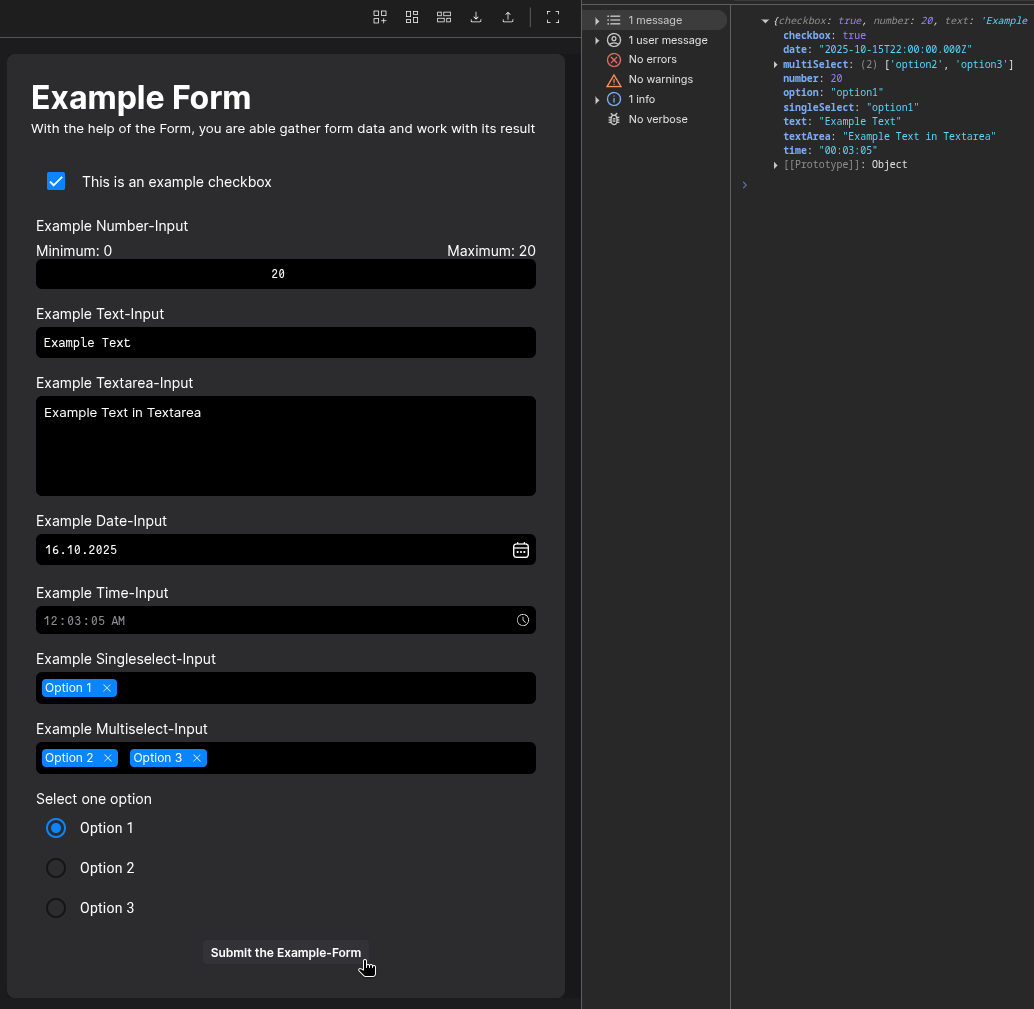Open the calendar picker in date input
1034x1009 pixels.
click(x=520, y=550)
